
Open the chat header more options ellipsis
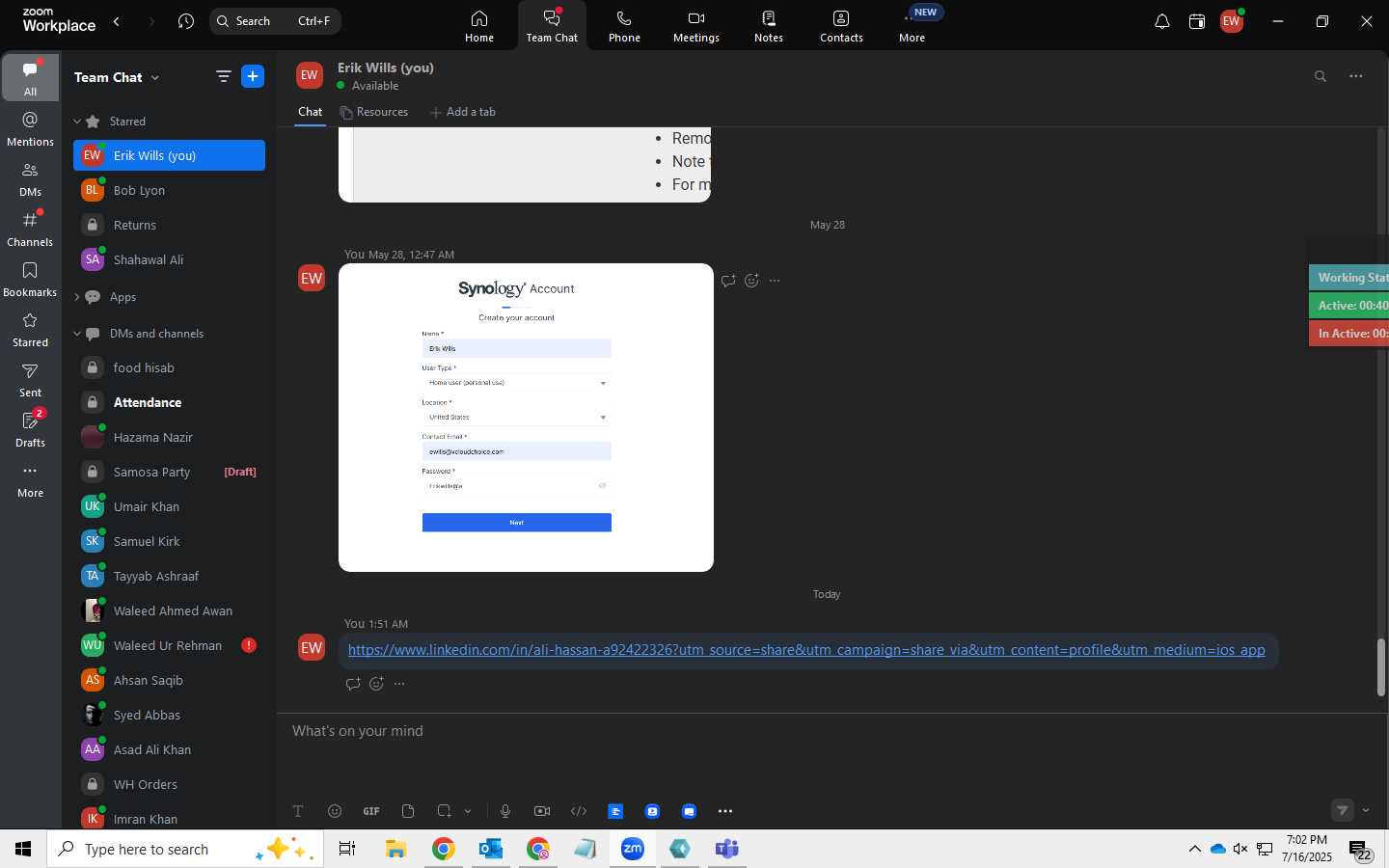(1356, 76)
